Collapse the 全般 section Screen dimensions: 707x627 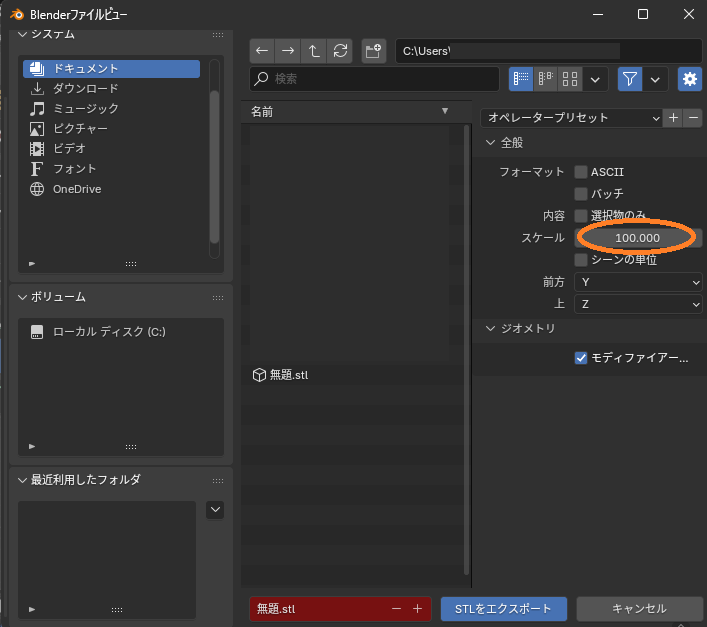491,143
